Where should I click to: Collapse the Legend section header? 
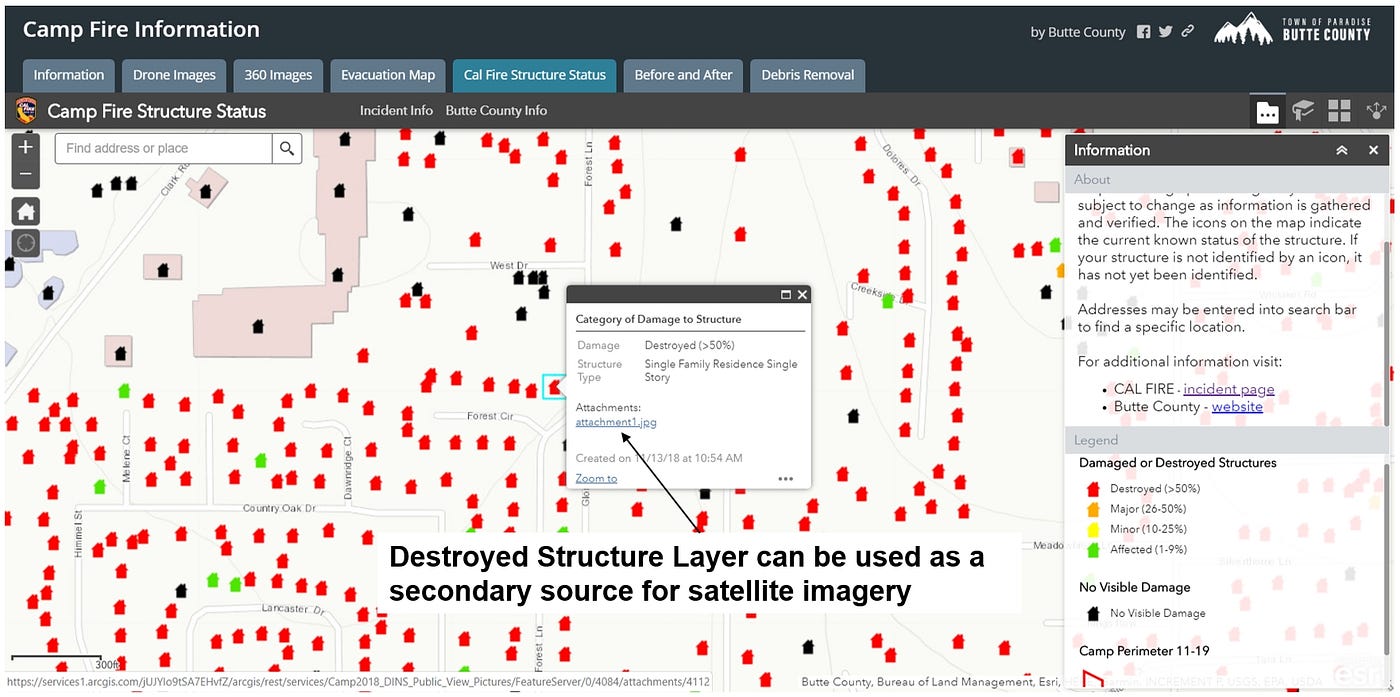point(1226,440)
